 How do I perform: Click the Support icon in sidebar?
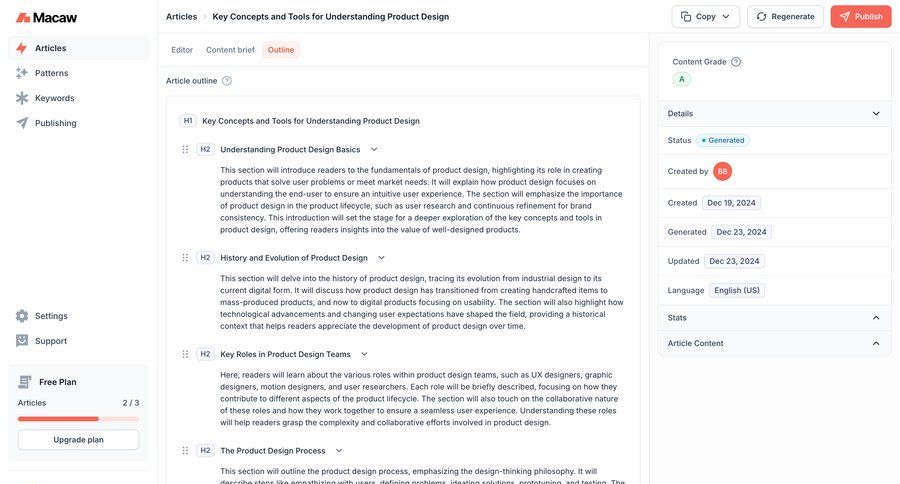22,341
